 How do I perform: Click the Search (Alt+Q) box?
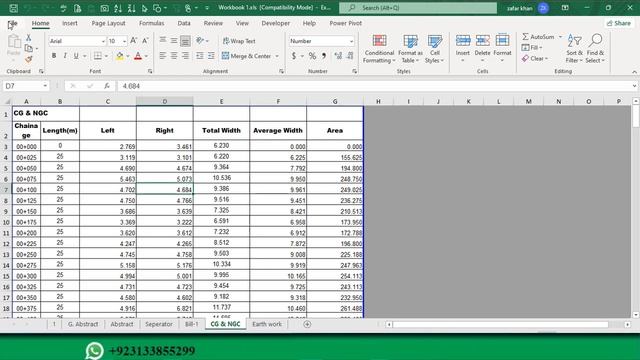pyautogui.click(x=418, y=8)
